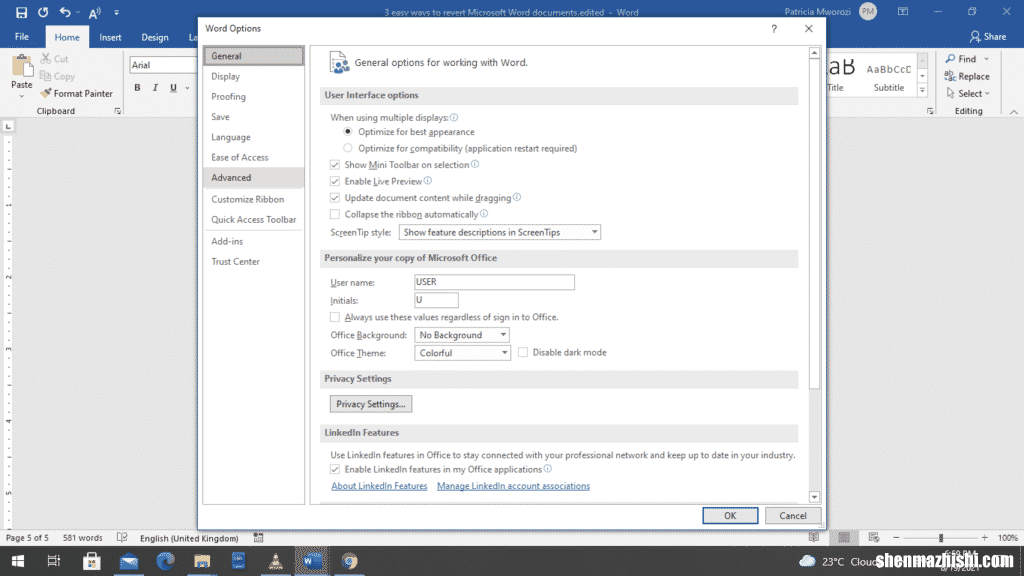Open the Clipboard dialog launcher

pyautogui.click(x=118, y=111)
